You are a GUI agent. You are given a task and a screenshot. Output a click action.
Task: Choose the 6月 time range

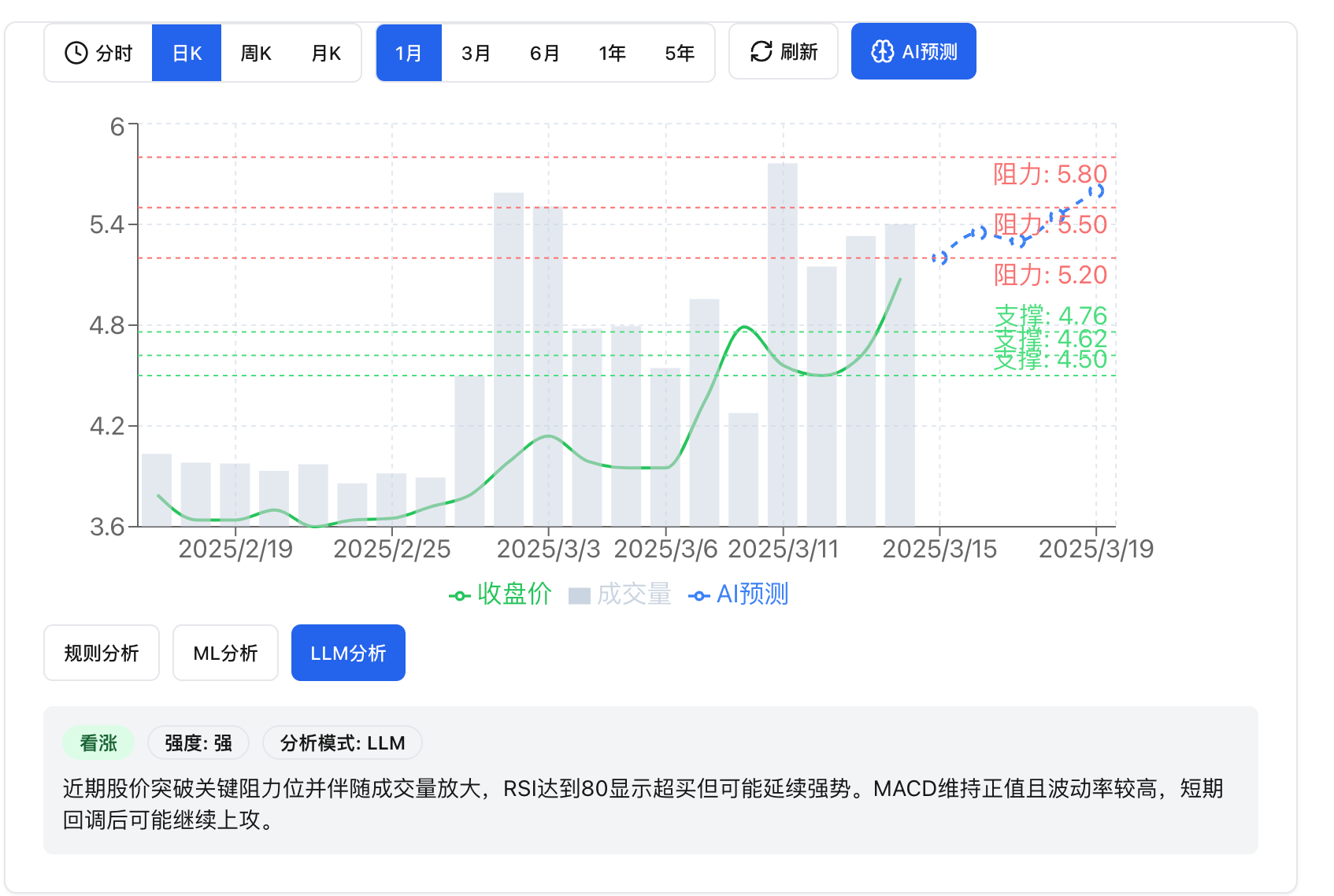pos(544,53)
